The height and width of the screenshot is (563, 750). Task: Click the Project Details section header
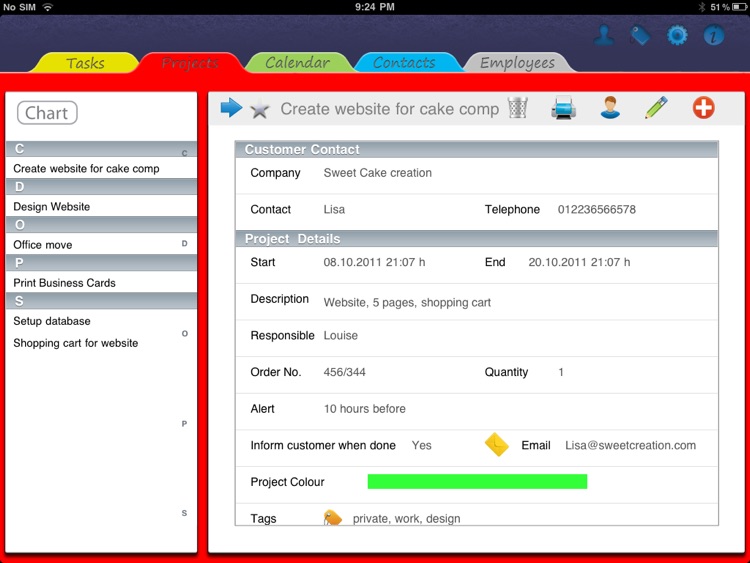(x=476, y=238)
